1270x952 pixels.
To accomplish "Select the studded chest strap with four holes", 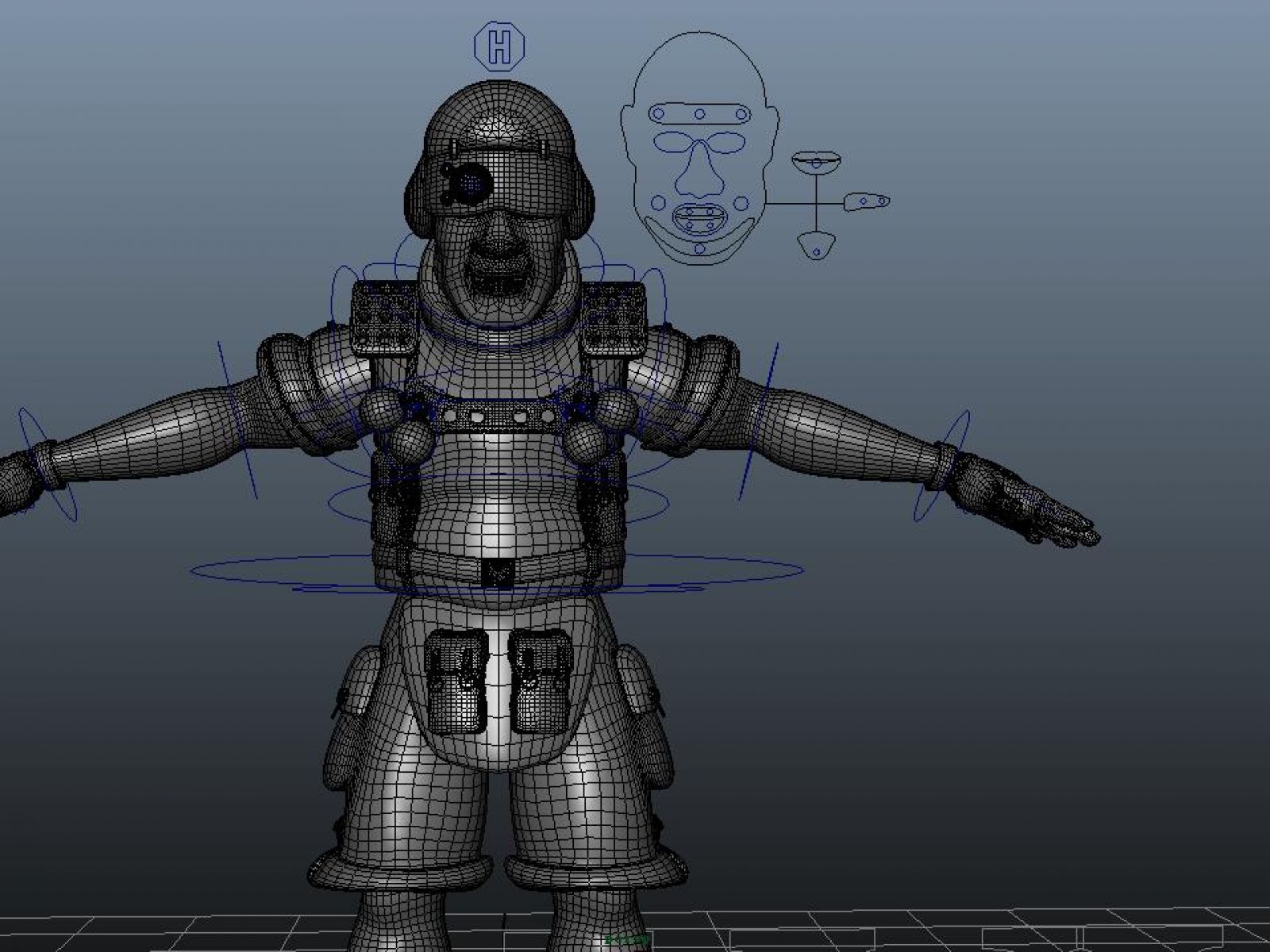I will tap(498, 416).
